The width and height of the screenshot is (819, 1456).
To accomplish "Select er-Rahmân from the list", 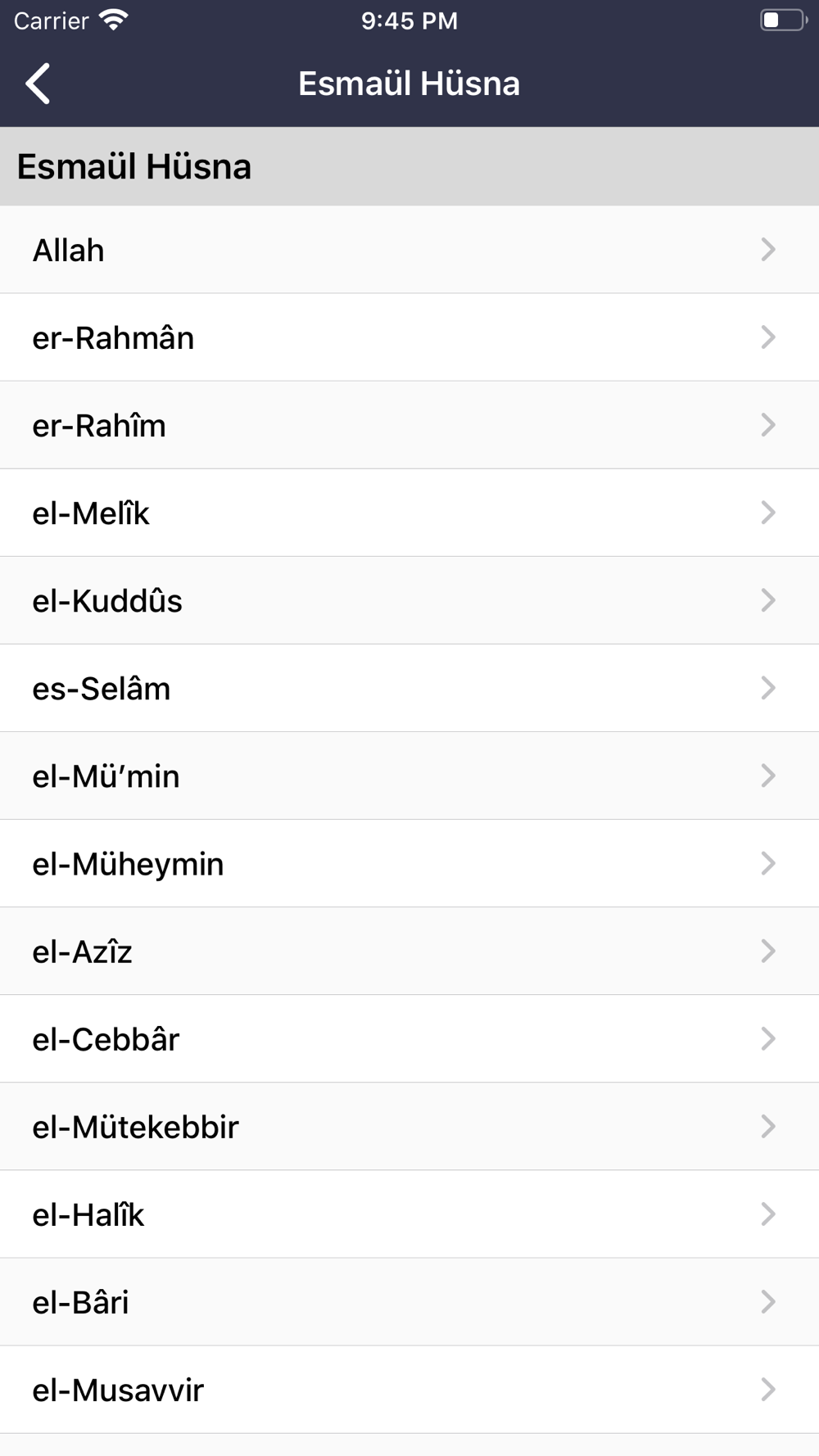I will click(409, 337).
